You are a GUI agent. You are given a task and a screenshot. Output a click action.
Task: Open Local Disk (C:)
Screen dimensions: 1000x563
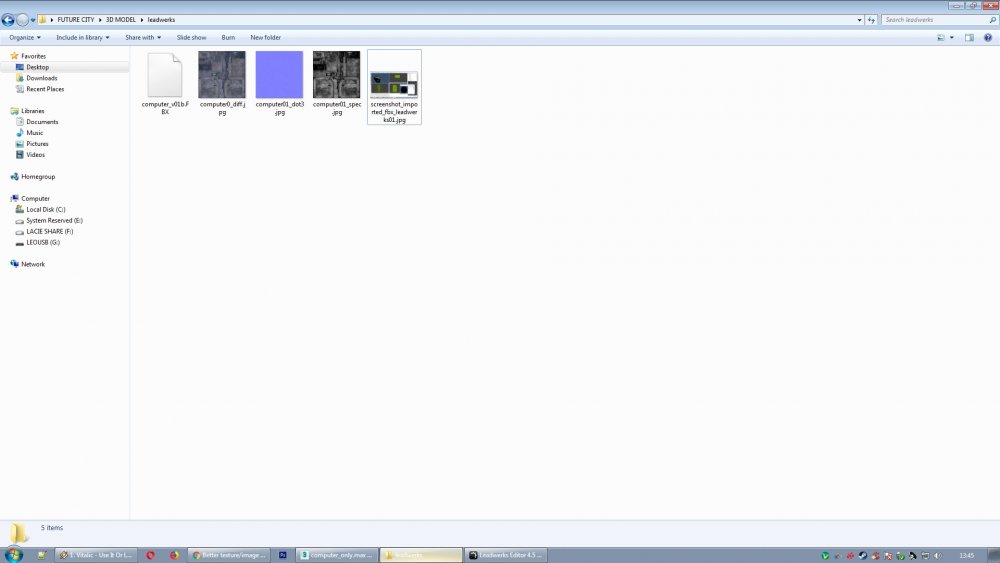pyautogui.click(x=45, y=209)
